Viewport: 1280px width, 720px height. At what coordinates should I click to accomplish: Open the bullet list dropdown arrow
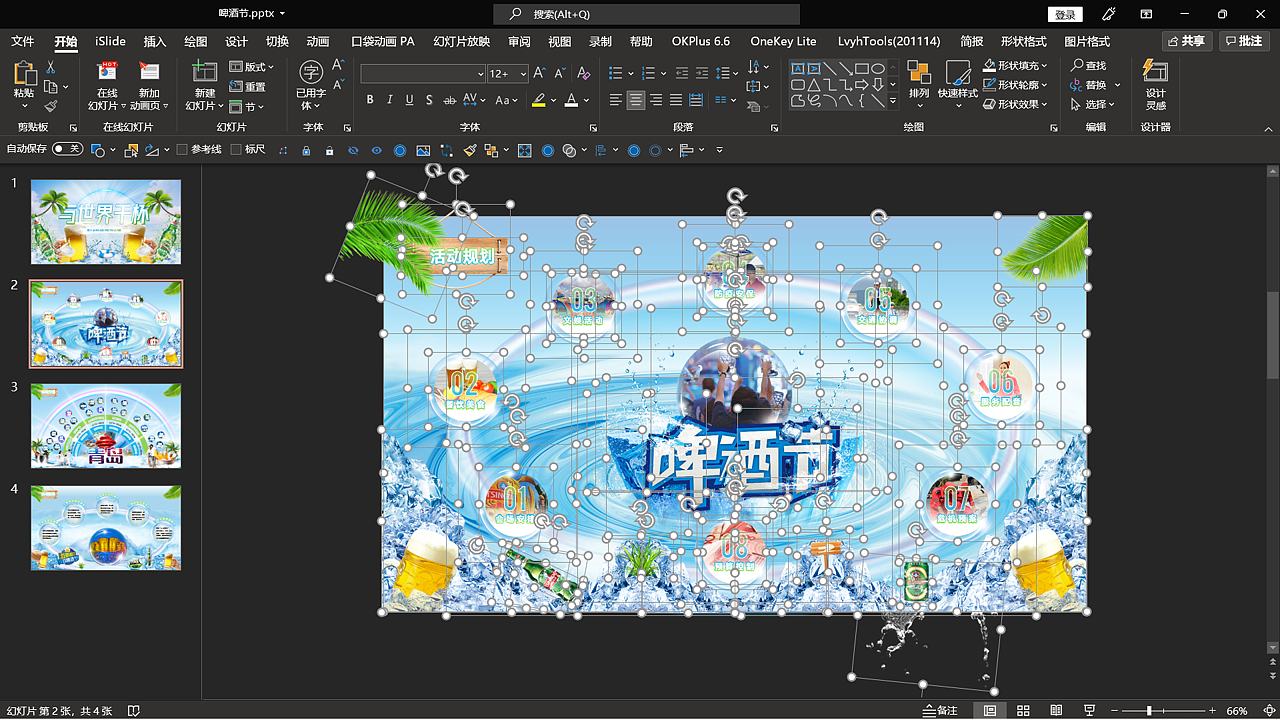630,72
